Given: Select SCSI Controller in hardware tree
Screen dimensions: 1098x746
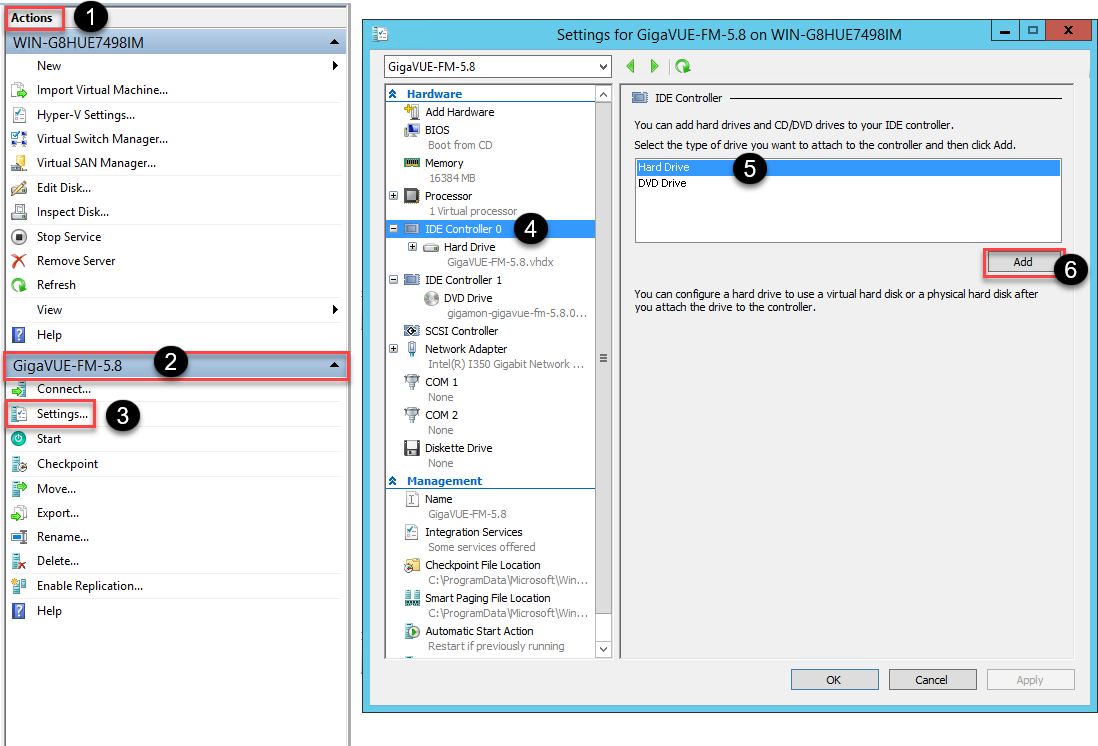Looking at the screenshot, I should [460, 331].
